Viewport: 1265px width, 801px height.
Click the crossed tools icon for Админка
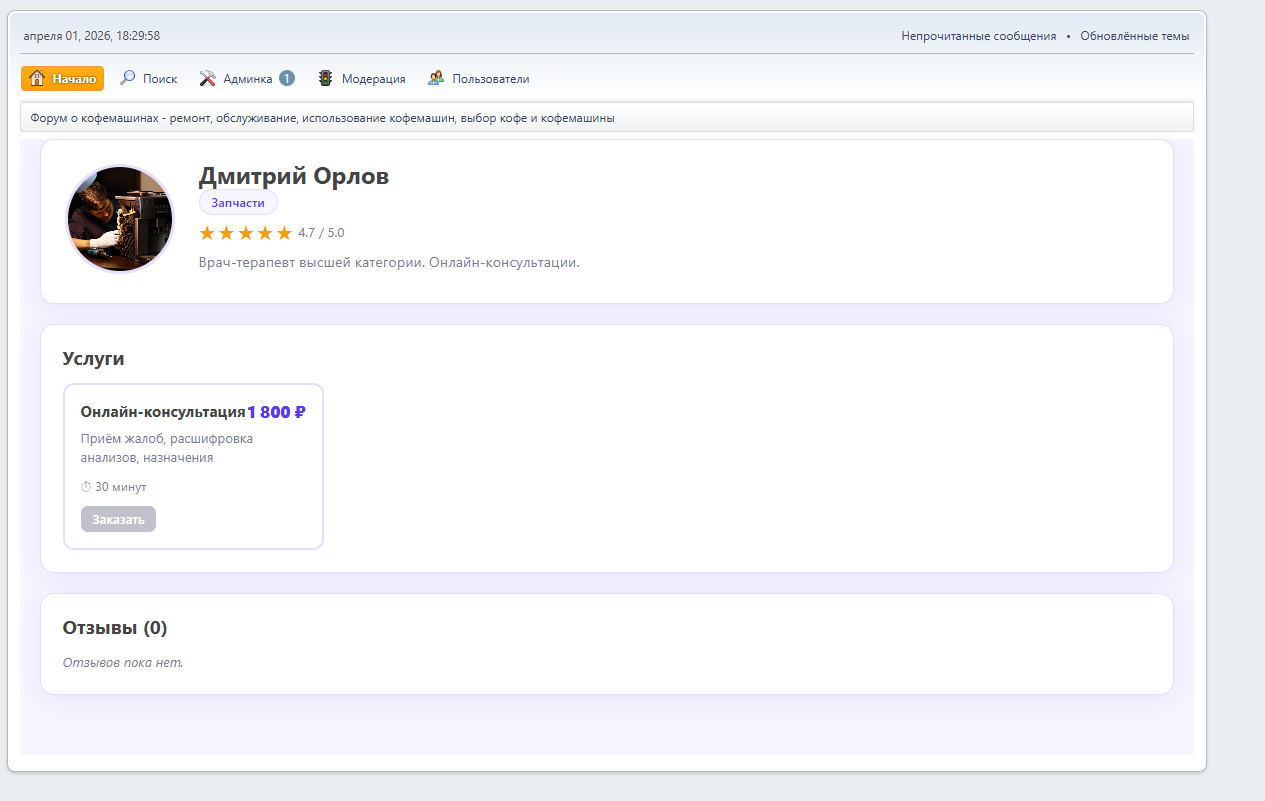(x=208, y=78)
